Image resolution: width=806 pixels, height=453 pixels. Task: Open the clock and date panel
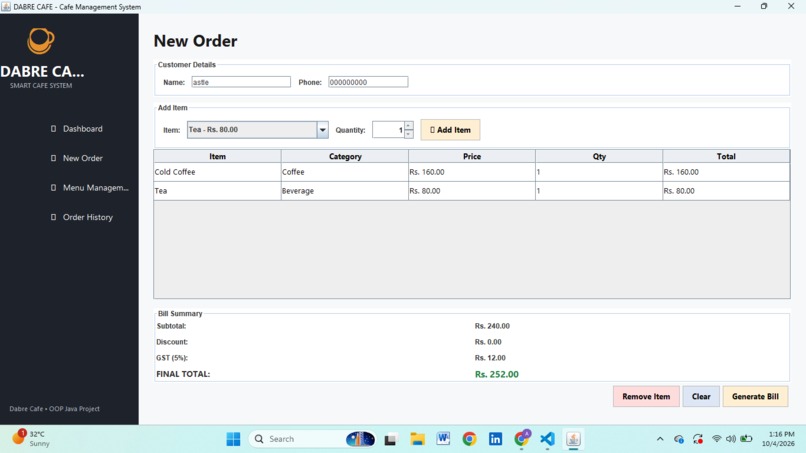coord(778,439)
